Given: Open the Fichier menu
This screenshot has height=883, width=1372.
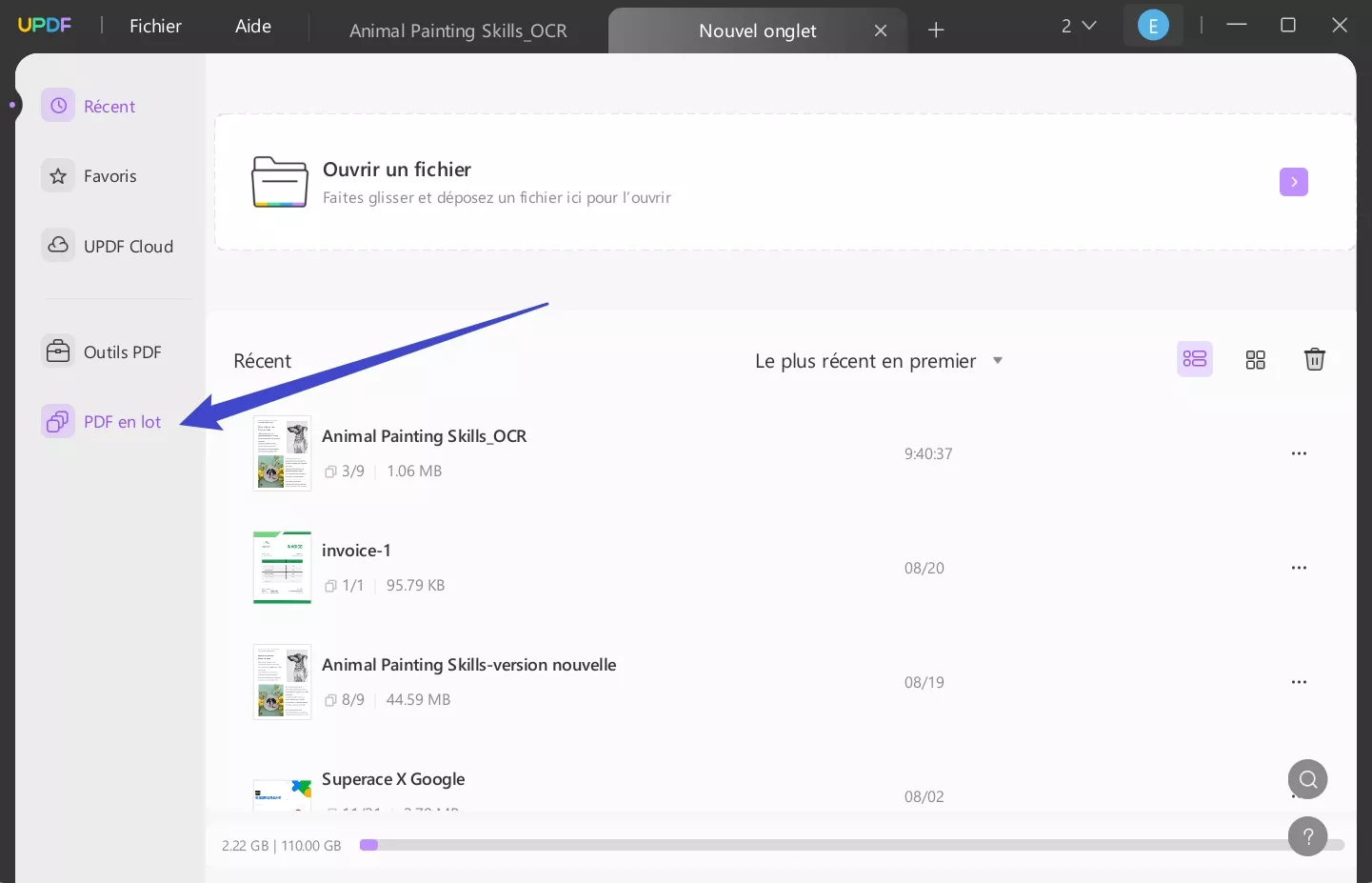Looking at the screenshot, I should click(x=155, y=26).
